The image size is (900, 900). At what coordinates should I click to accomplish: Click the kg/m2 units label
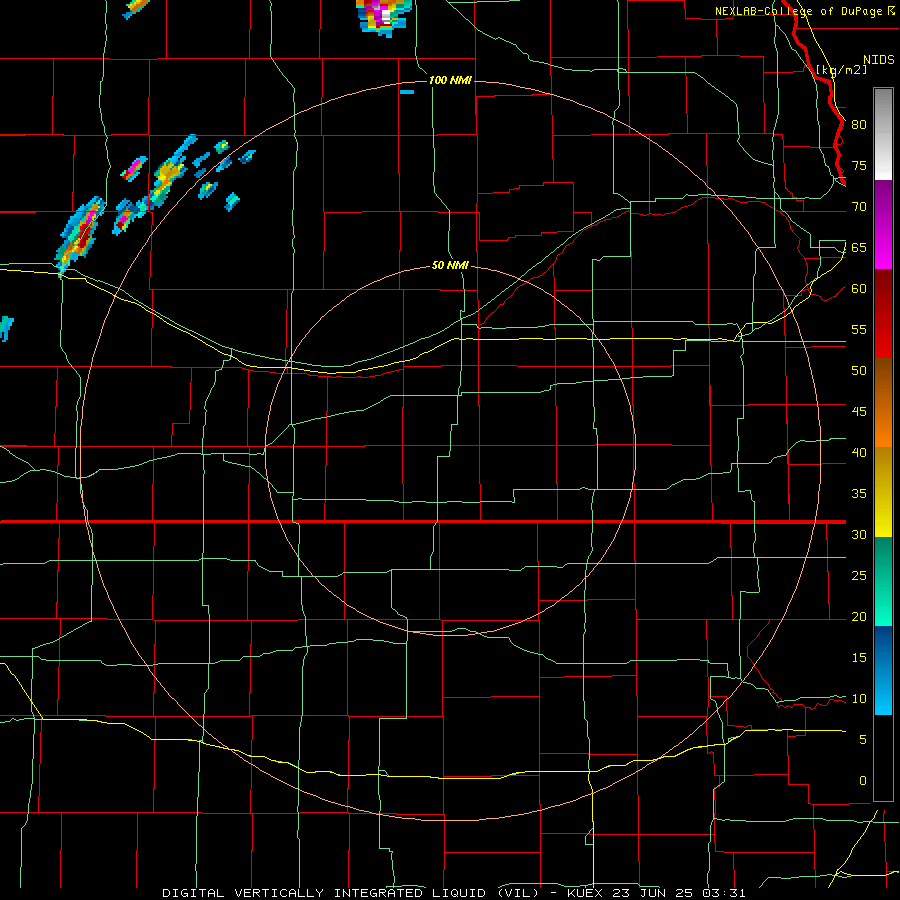(x=841, y=69)
